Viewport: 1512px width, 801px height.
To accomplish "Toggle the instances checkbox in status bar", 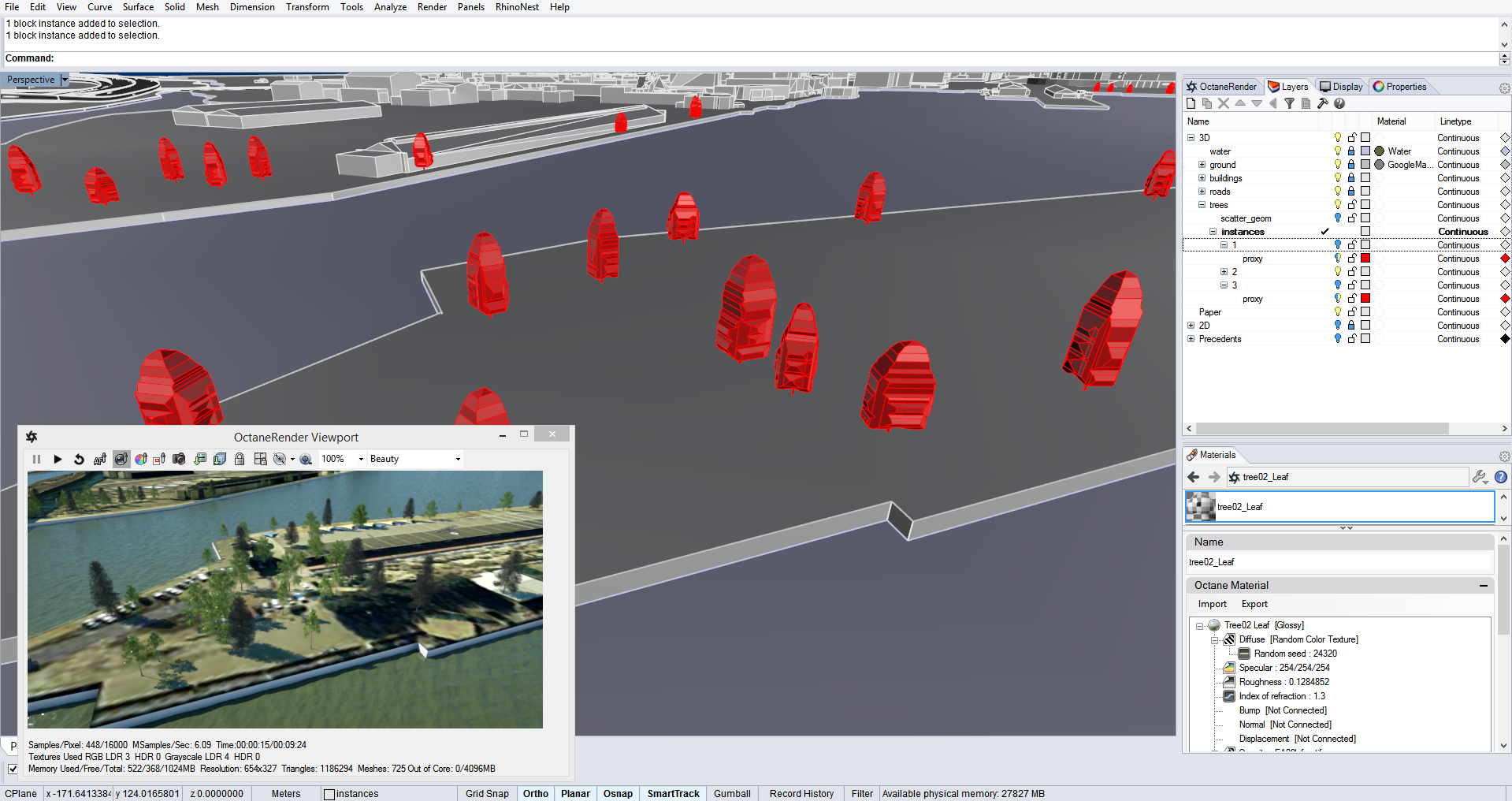I will [329, 794].
